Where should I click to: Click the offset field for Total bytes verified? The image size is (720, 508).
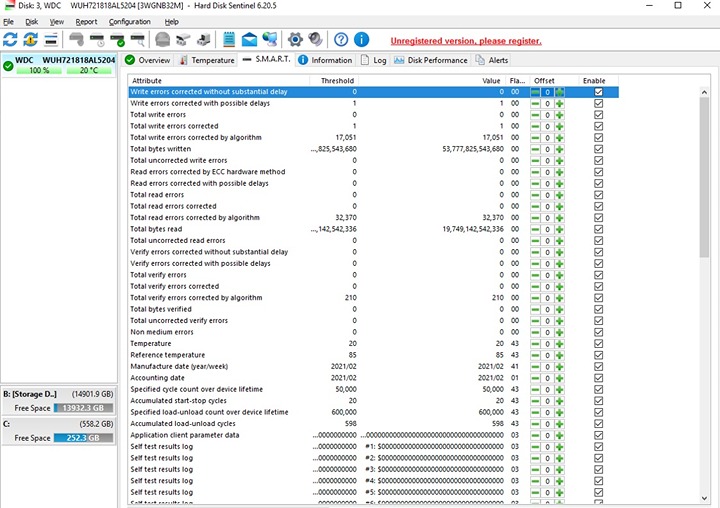547,310
